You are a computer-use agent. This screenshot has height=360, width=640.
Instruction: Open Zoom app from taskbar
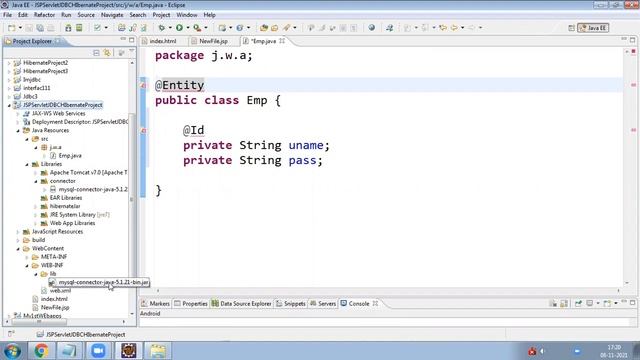[x=98, y=351]
